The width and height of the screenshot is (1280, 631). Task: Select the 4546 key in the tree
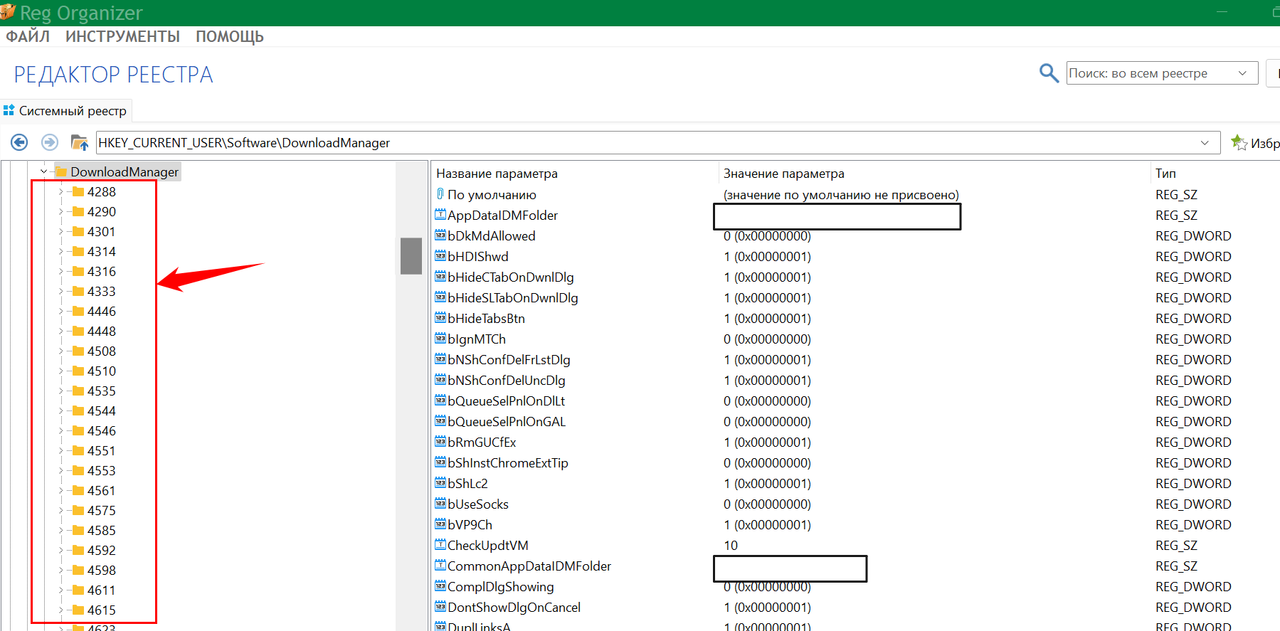101,431
